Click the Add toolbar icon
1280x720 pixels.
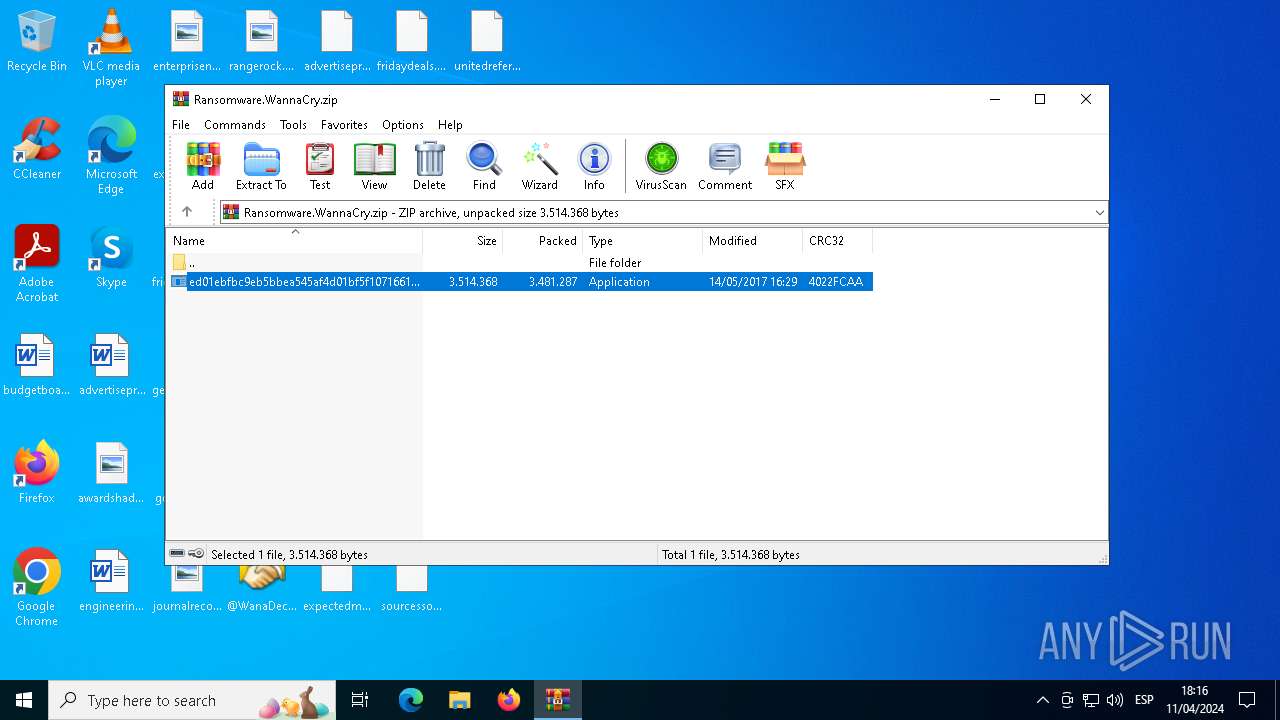coord(203,166)
